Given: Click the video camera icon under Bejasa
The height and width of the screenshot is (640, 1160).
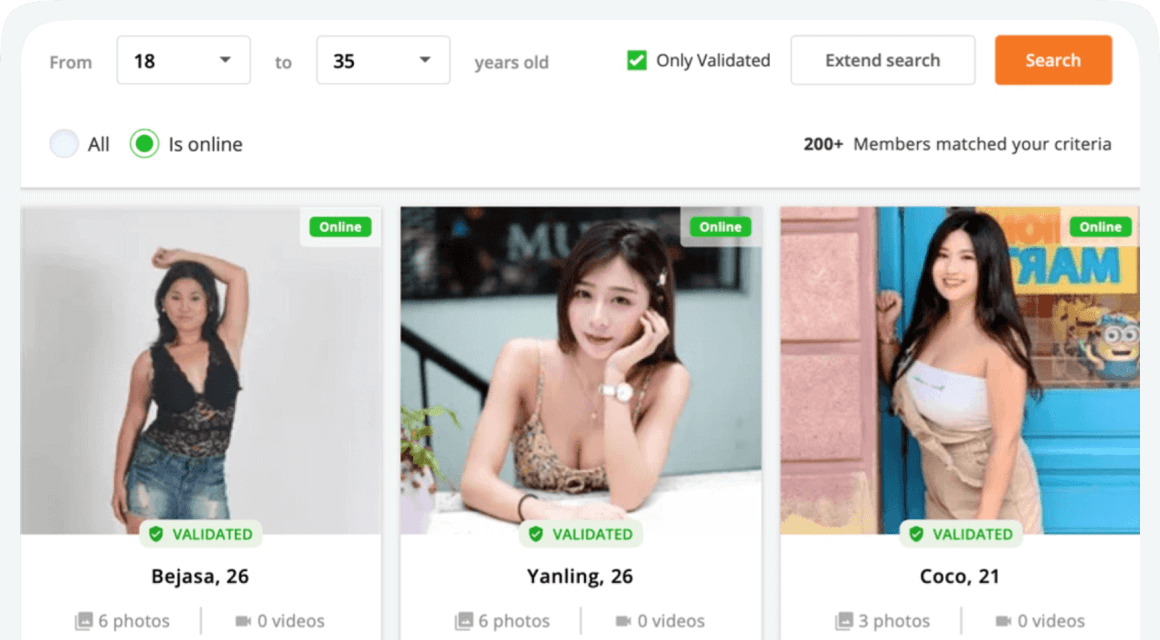Looking at the screenshot, I should click(x=243, y=621).
